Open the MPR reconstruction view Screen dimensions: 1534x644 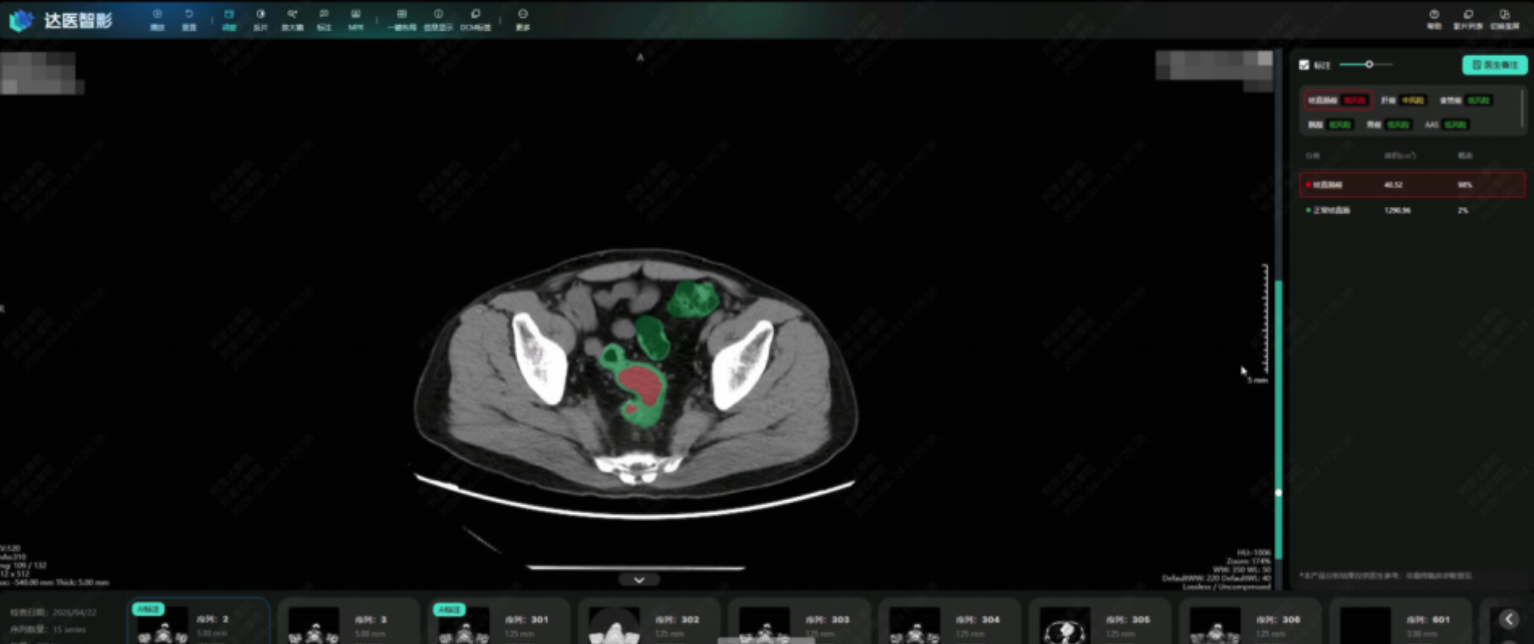(356, 19)
